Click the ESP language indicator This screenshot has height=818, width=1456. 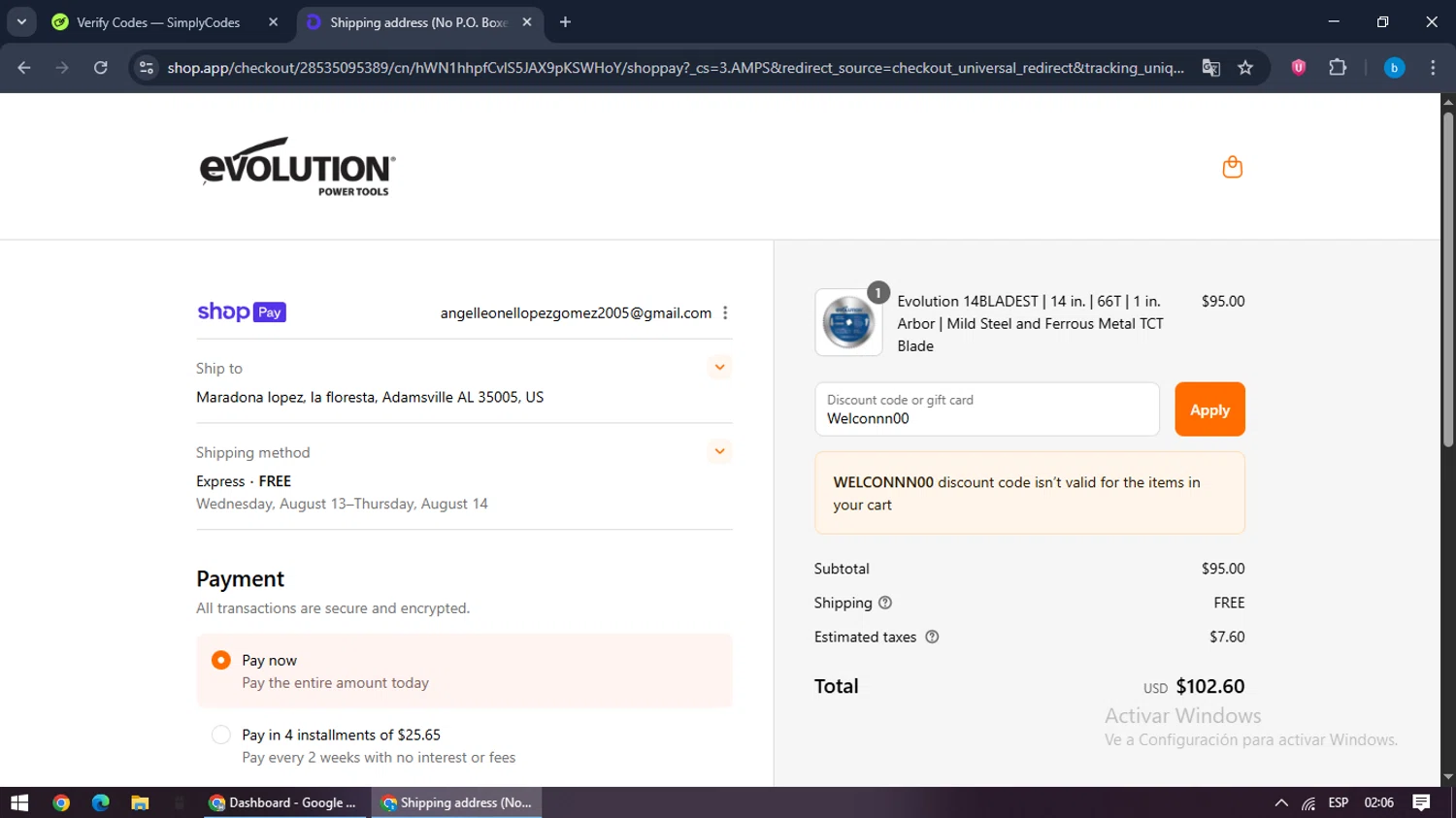click(1339, 802)
